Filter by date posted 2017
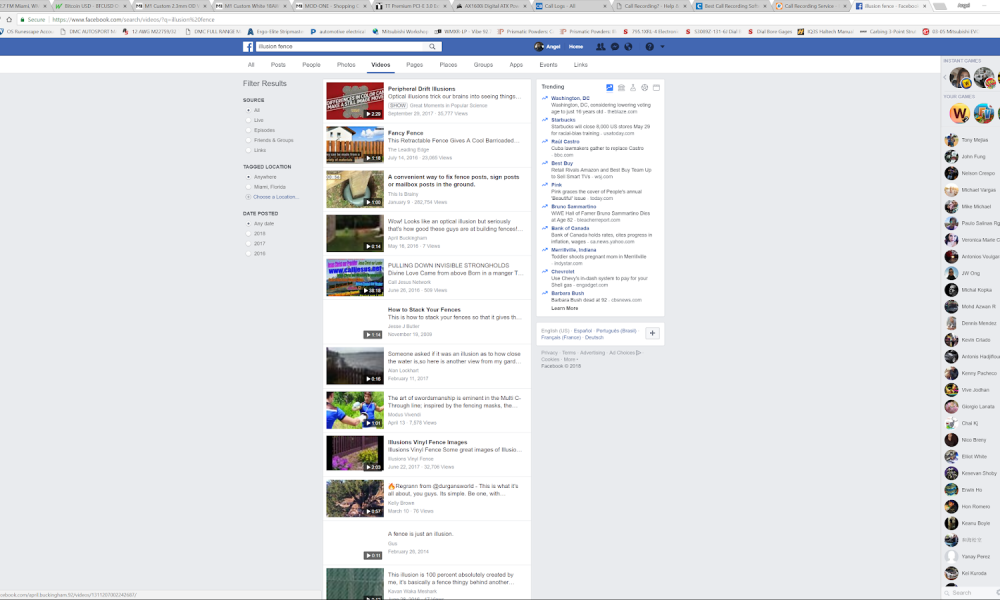The height and width of the screenshot is (600, 1000). (249, 244)
